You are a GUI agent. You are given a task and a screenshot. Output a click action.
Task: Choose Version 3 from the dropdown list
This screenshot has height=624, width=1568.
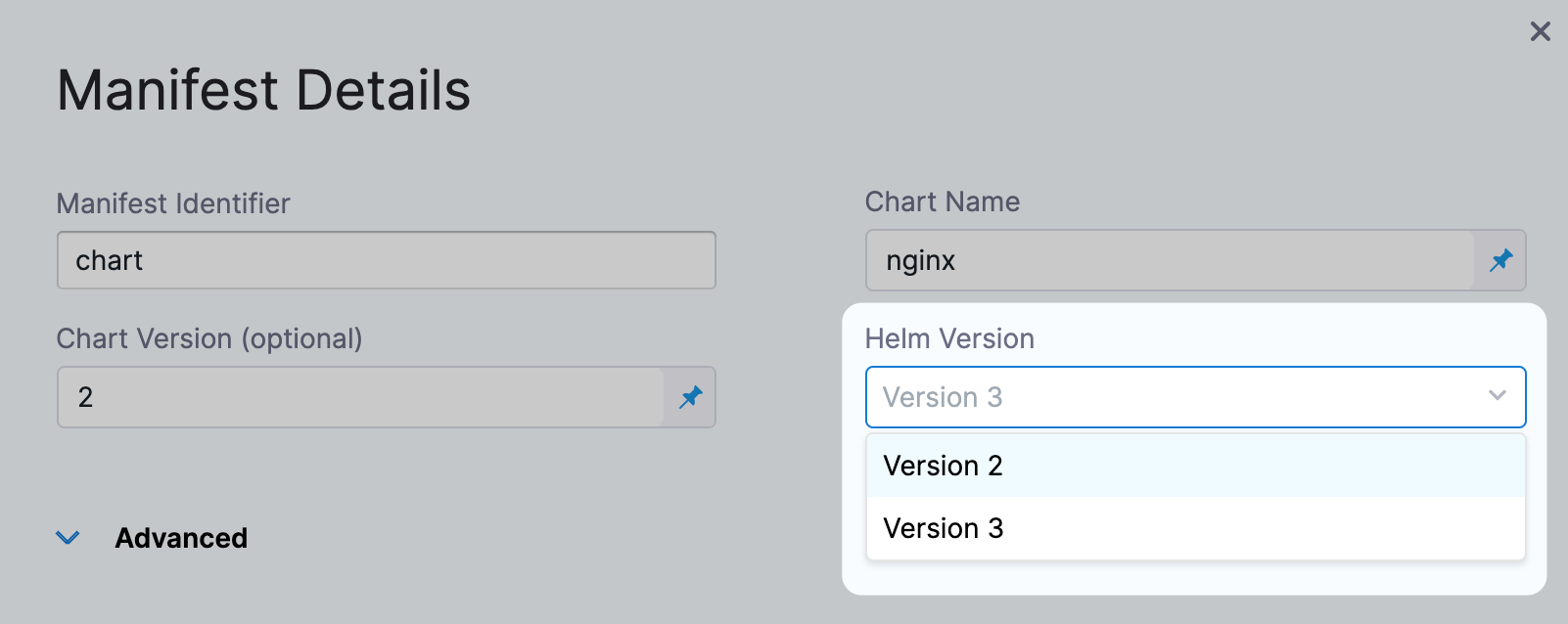click(944, 528)
